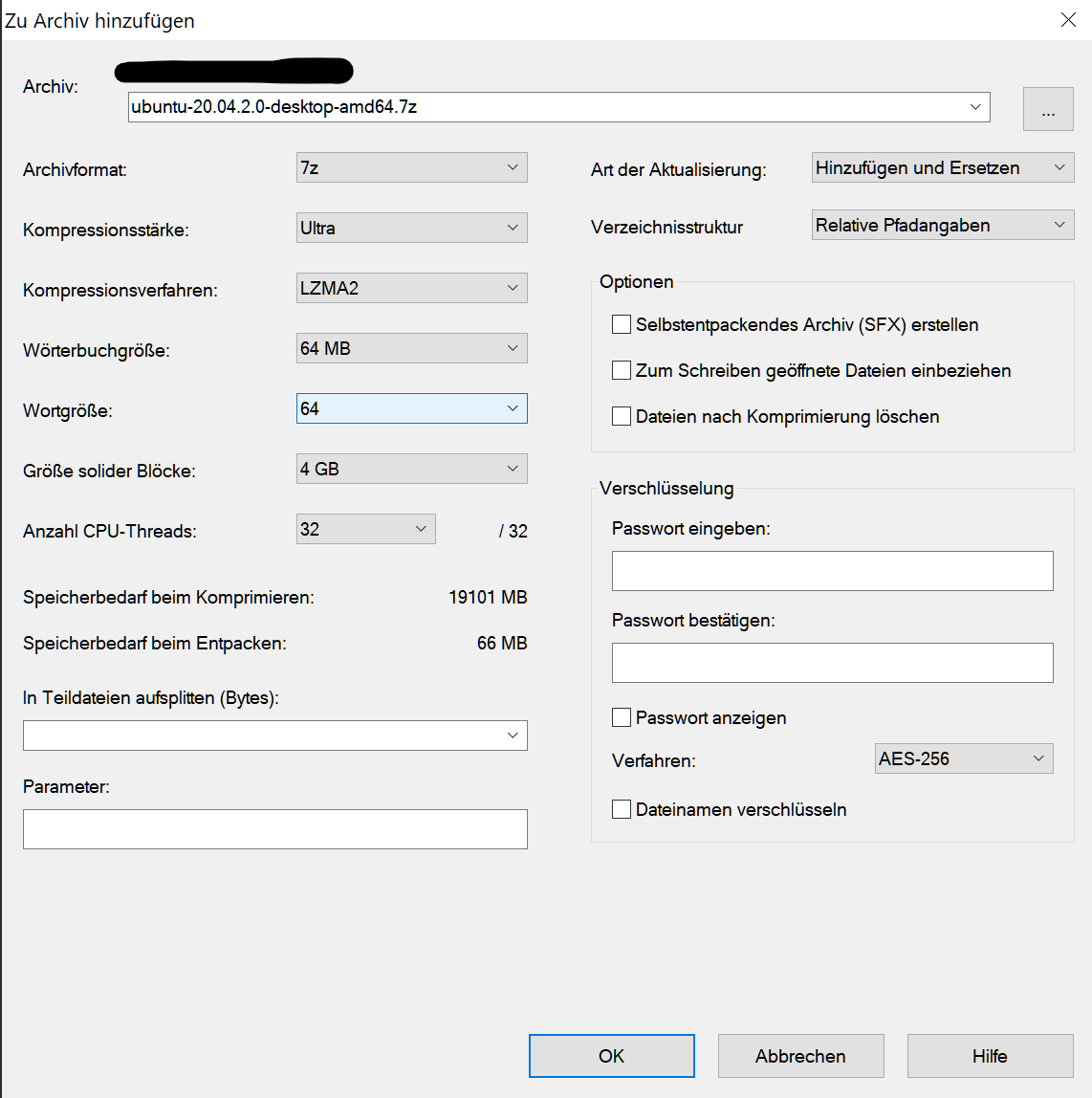This screenshot has height=1098, width=1092.
Task: Click the Abbrechen button
Action: [800, 1056]
